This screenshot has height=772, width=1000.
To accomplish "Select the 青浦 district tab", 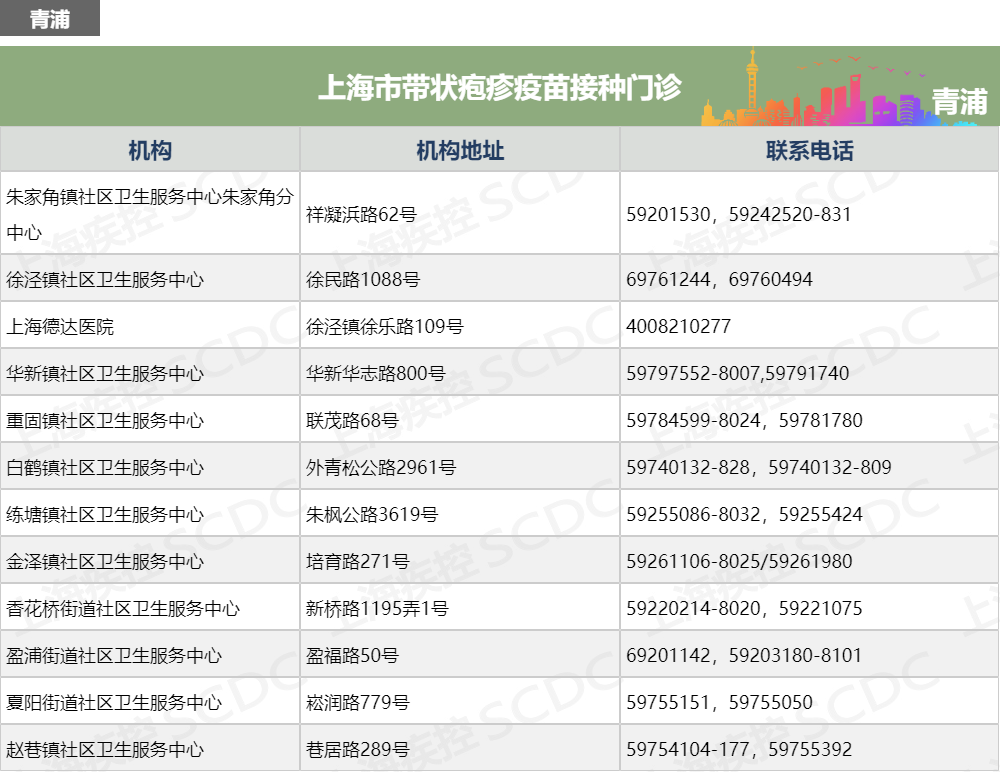I will click(50, 19).
